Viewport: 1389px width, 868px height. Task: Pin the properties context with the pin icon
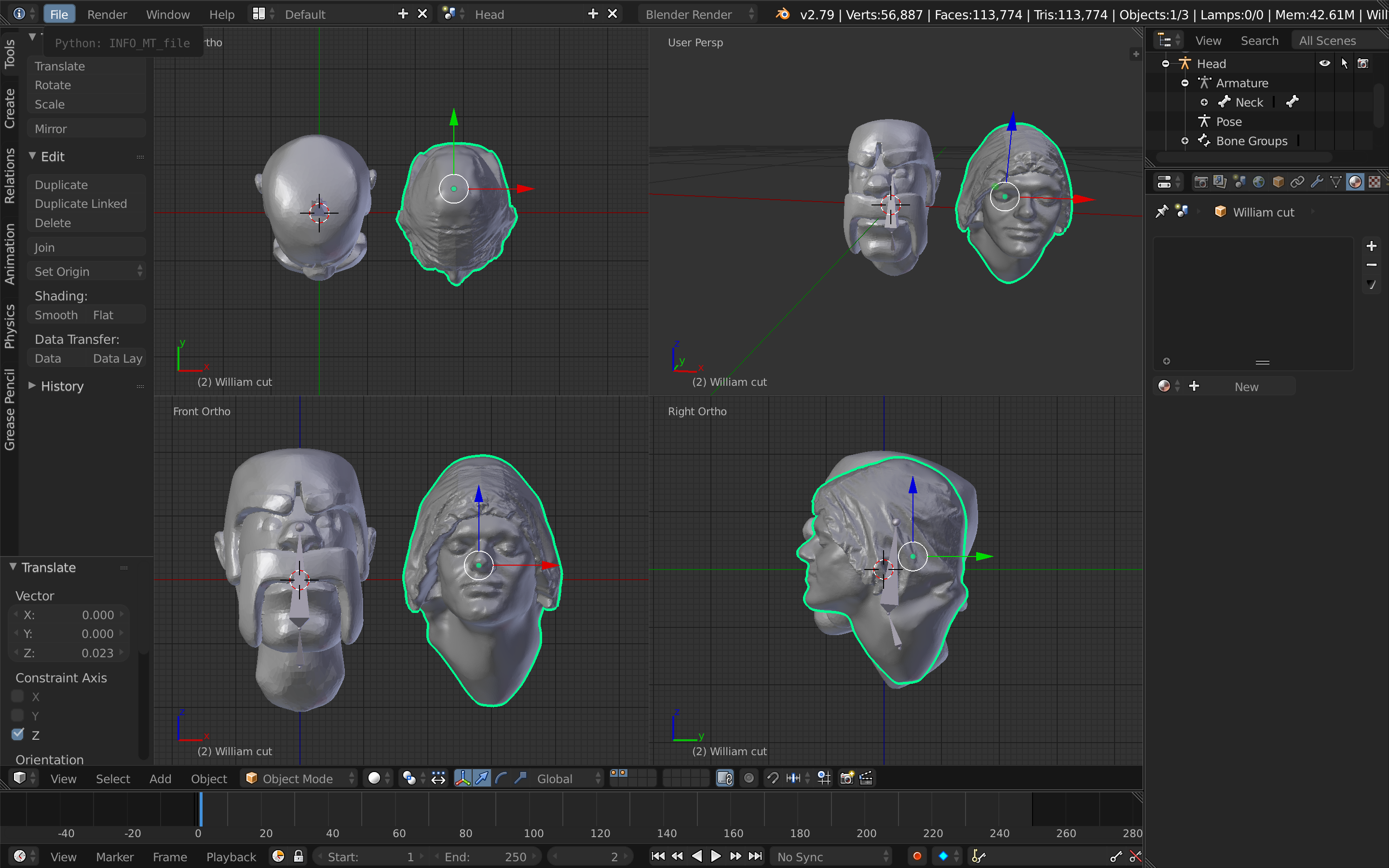(x=1162, y=212)
